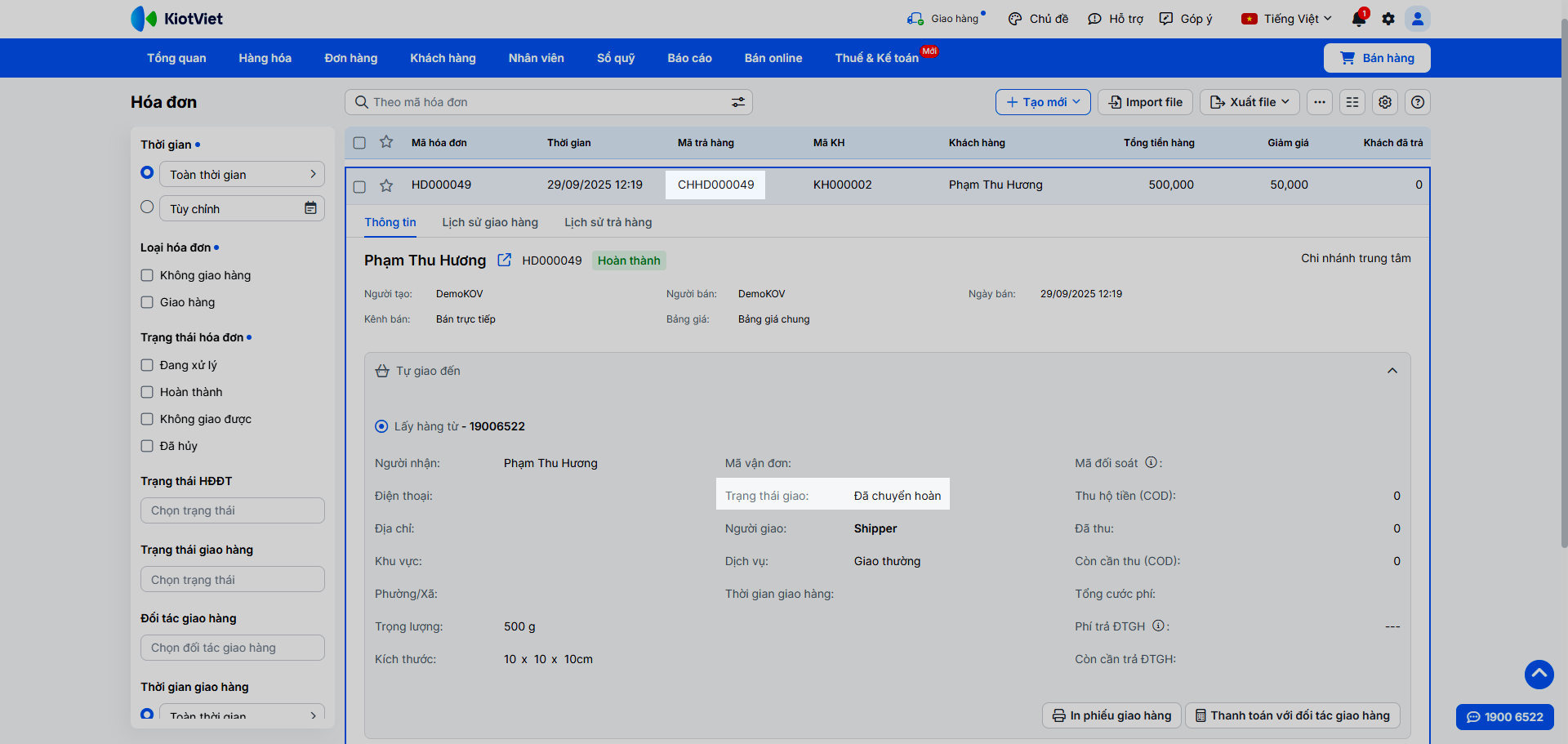Open the Xuất file dropdown

(x=1249, y=102)
